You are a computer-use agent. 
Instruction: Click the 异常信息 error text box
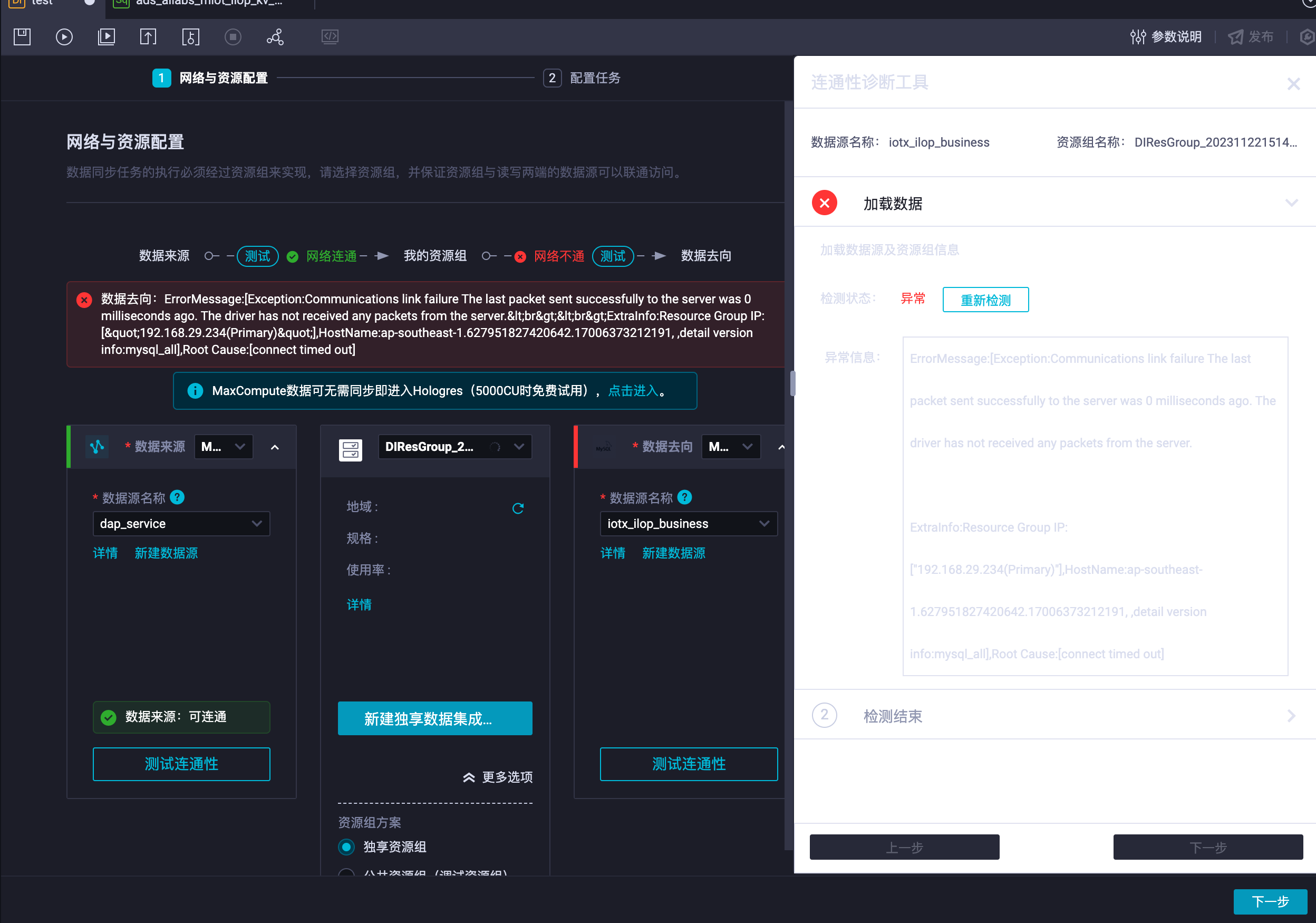[x=1095, y=507]
